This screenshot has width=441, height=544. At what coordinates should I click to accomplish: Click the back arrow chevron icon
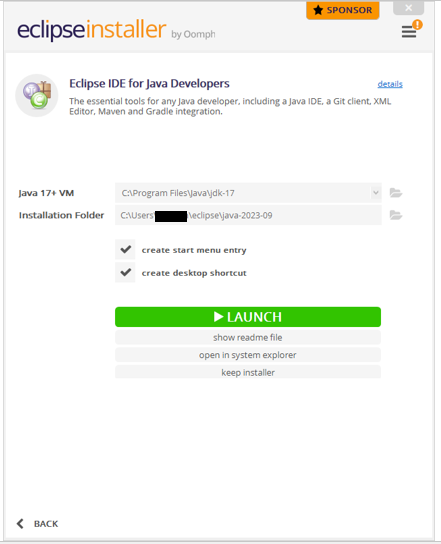coord(20,524)
